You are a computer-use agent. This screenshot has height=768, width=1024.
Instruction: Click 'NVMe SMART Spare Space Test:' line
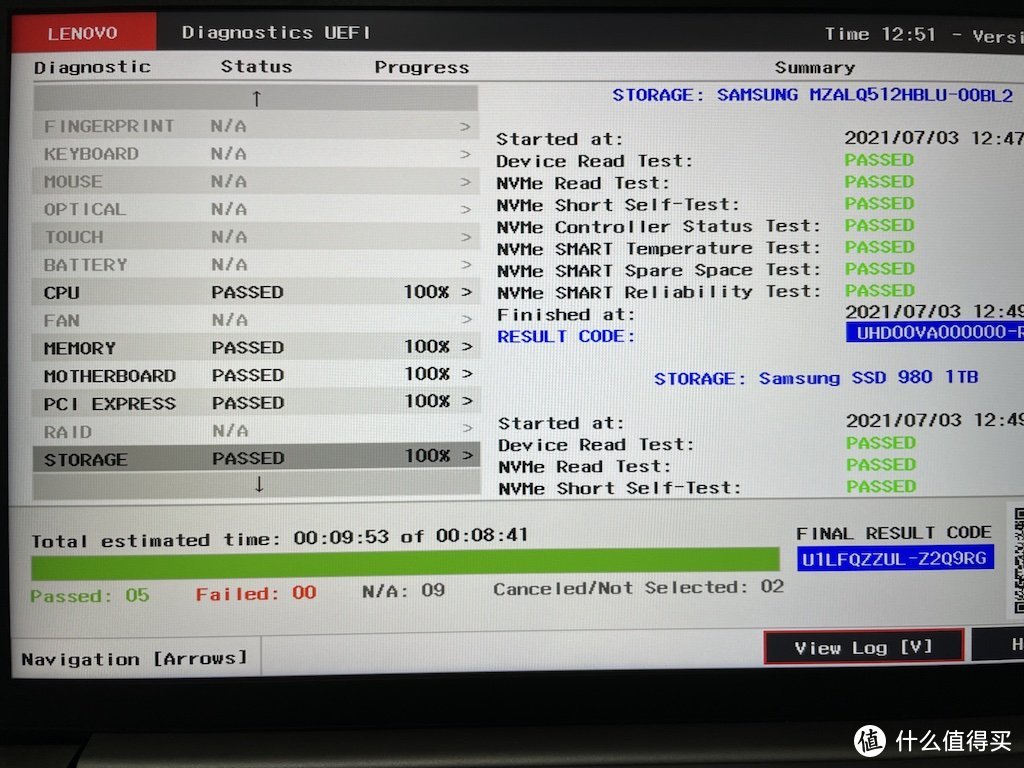(x=658, y=270)
